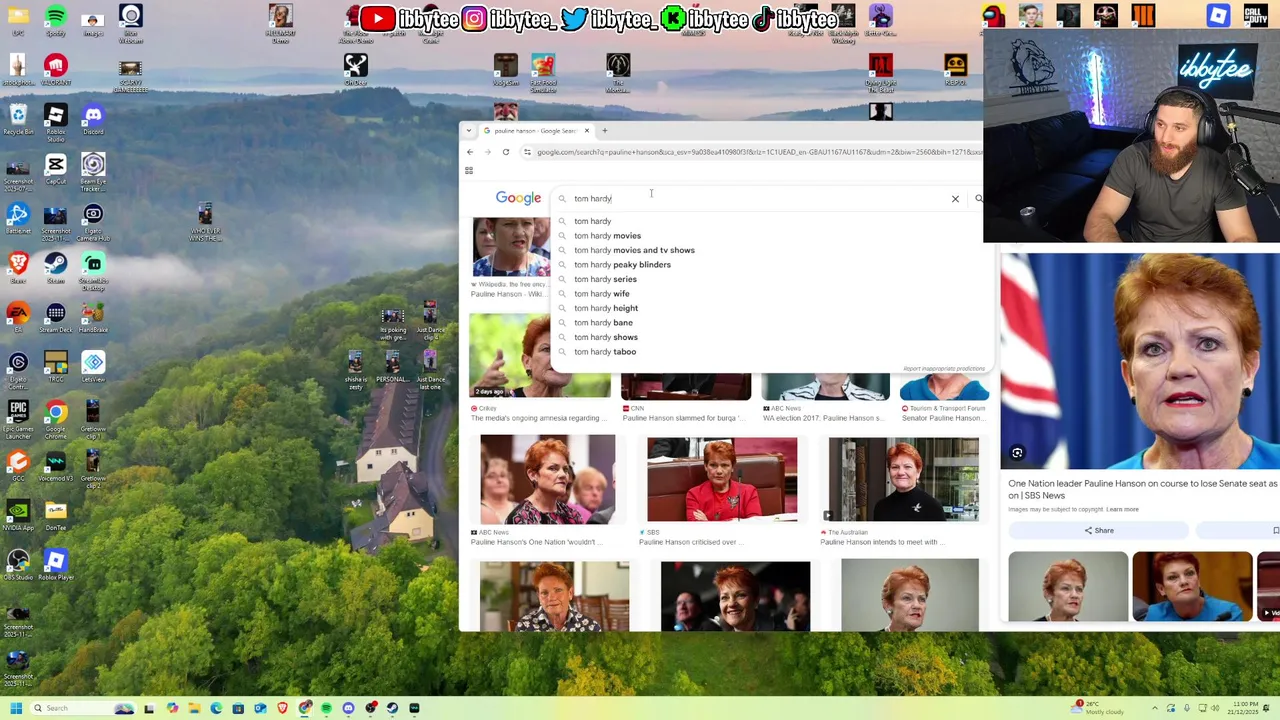Image resolution: width=1280 pixels, height=720 pixels.
Task: Clear the Google search box text
Action: pos(955,199)
